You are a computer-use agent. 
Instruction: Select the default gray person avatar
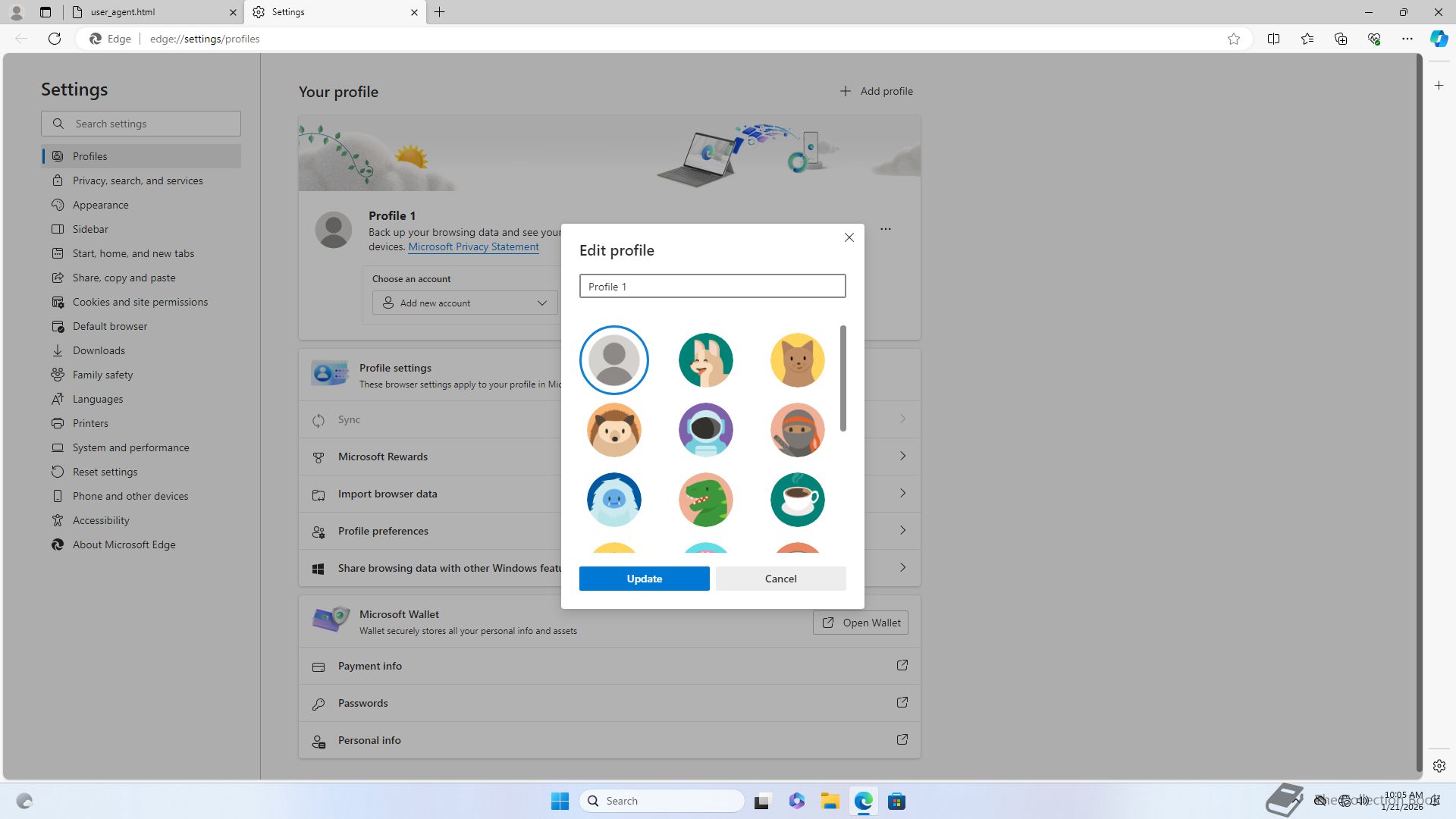click(x=613, y=360)
